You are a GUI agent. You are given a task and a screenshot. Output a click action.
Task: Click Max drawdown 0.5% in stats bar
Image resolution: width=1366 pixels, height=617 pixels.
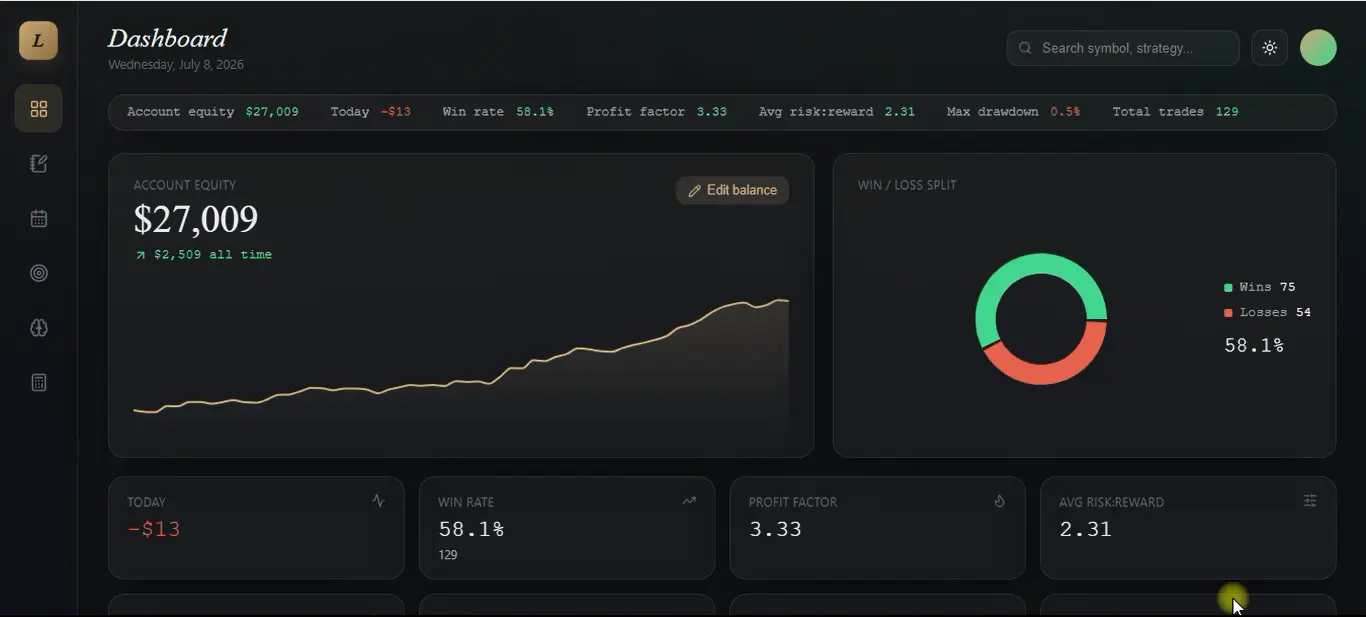[1014, 112]
